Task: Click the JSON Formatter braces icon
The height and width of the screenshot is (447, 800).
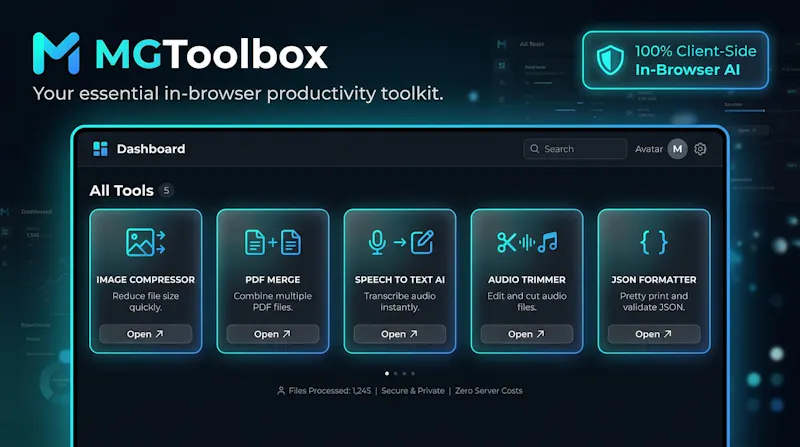Action: pyautogui.click(x=654, y=242)
